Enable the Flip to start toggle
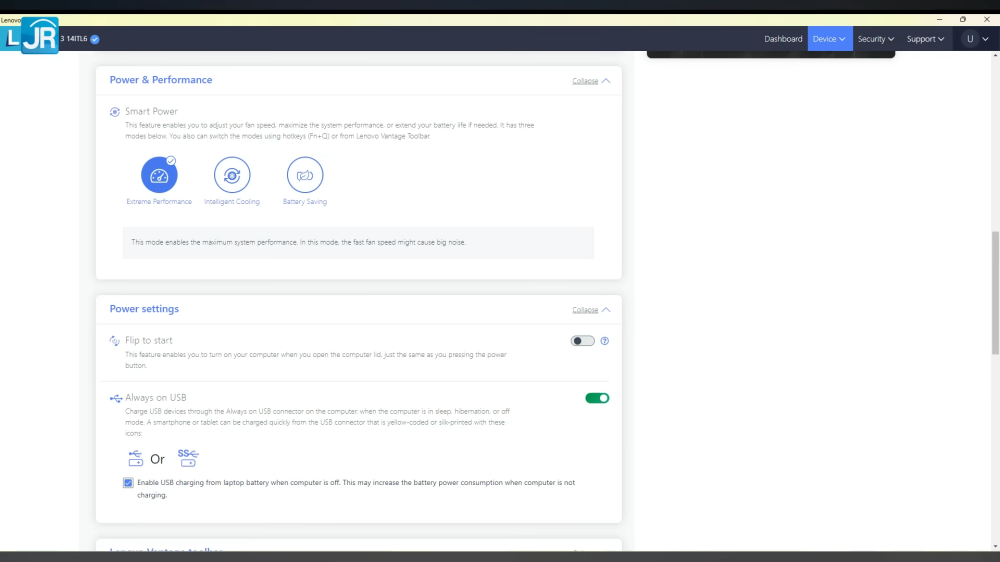1000x562 pixels. (x=582, y=341)
